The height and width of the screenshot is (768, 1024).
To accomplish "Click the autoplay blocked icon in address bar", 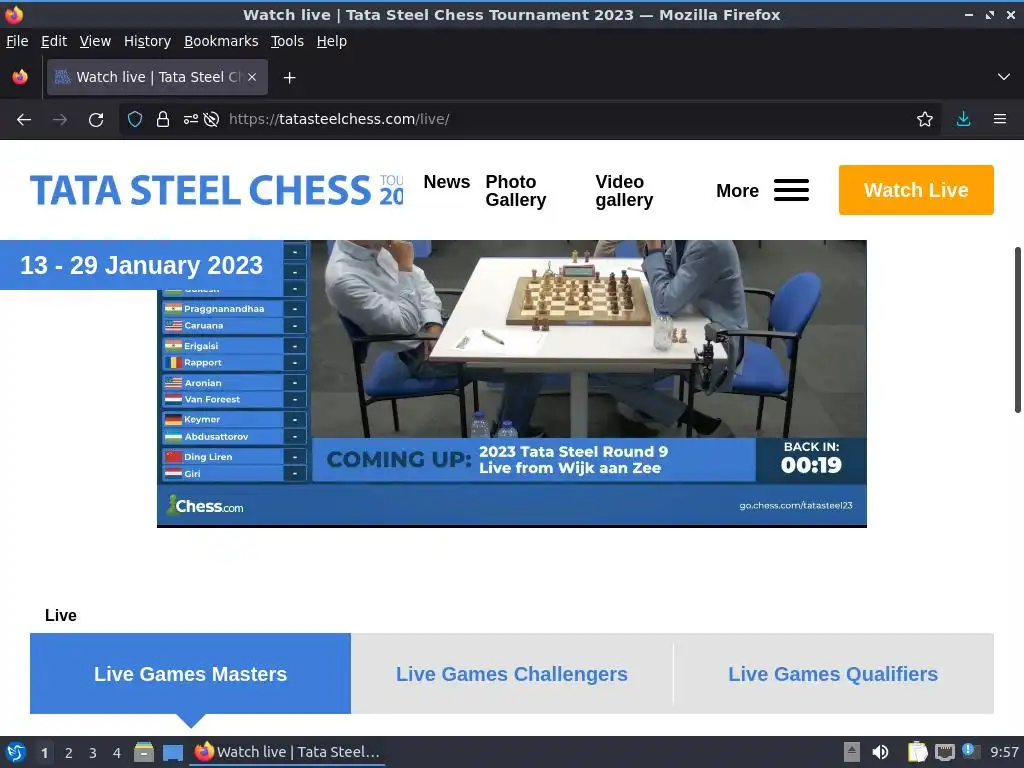I will tap(211, 120).
